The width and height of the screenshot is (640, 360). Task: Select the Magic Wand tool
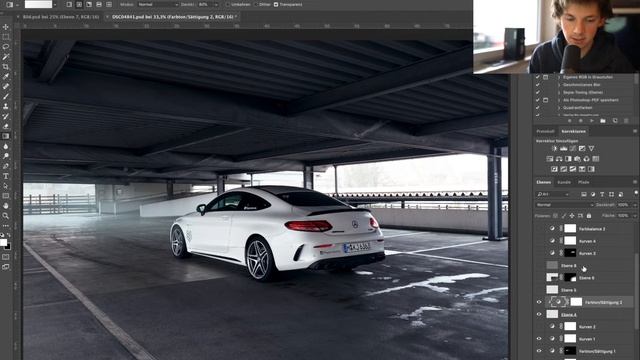coord(6,57)
